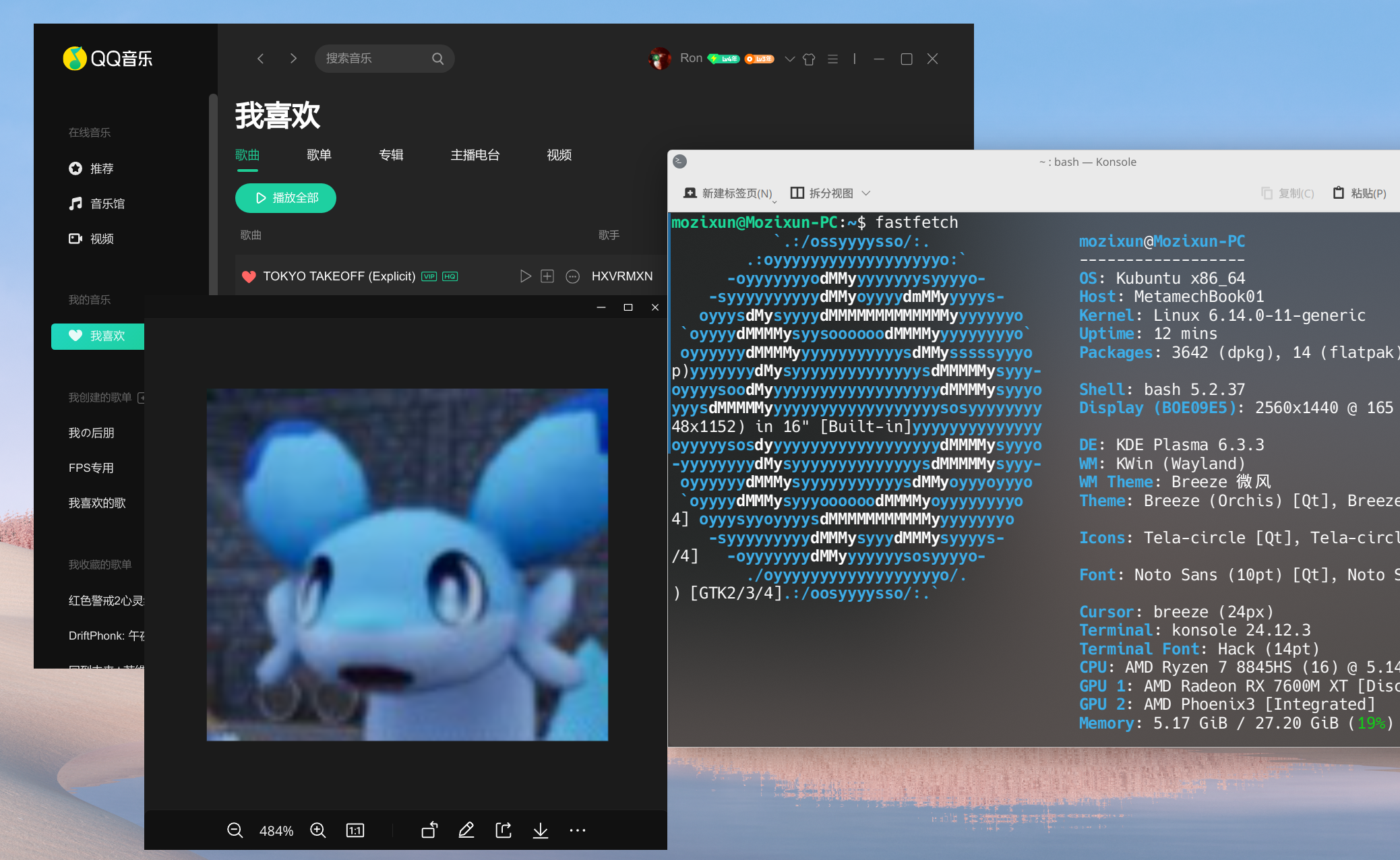Switch to the 专辑 tab
The height and width of the screenshot is (860, 1400).
391,155
